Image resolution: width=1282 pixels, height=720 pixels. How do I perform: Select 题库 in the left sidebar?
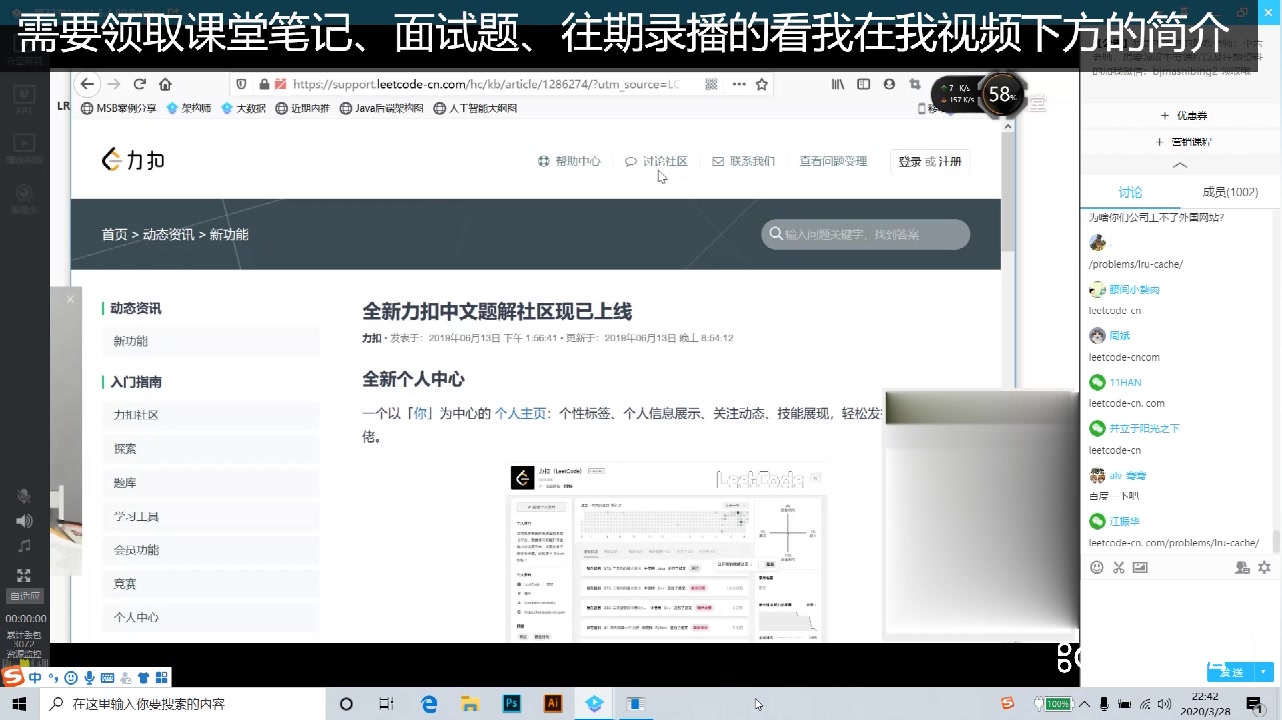210,483
